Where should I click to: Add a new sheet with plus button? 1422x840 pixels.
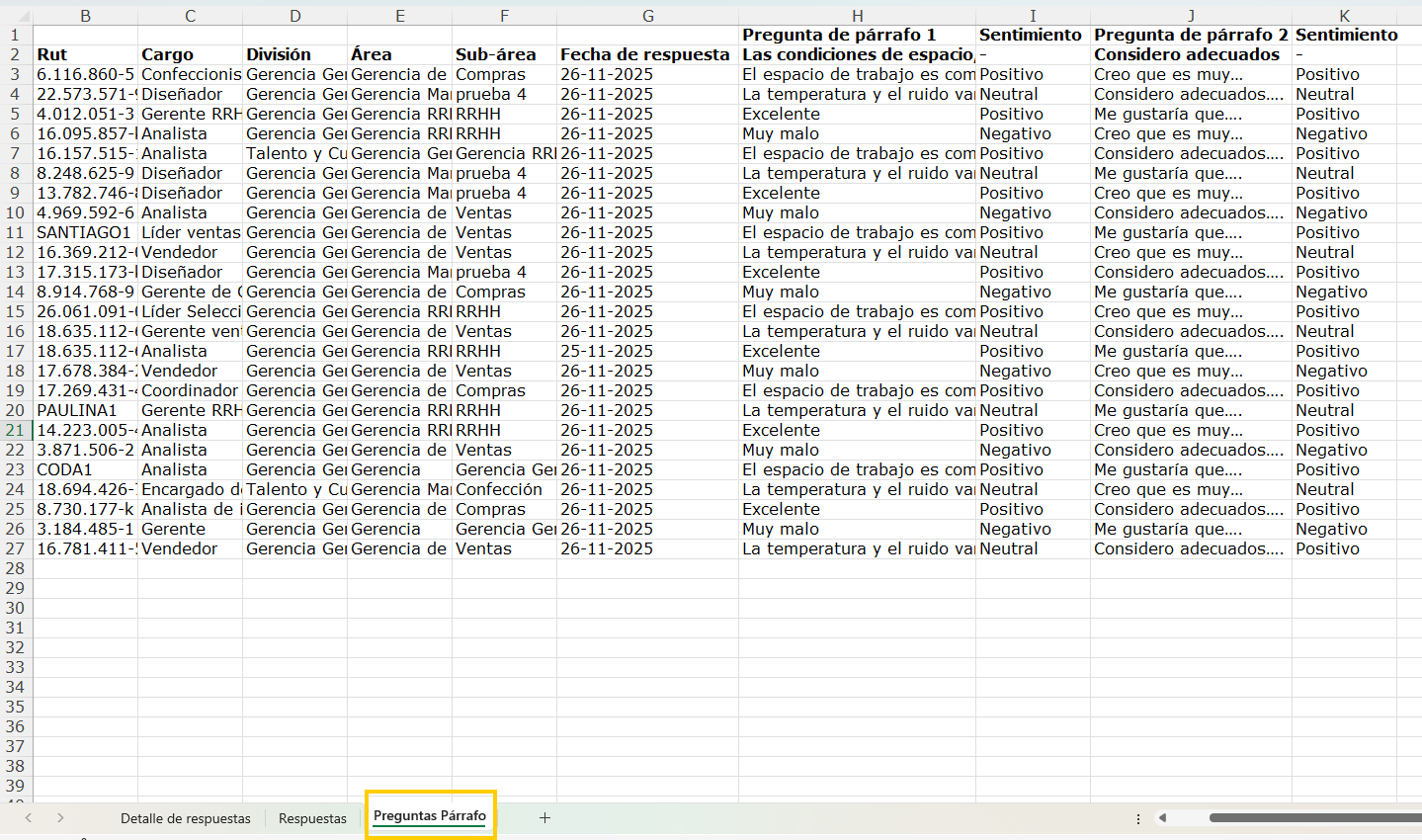click(x=544, y=817)
